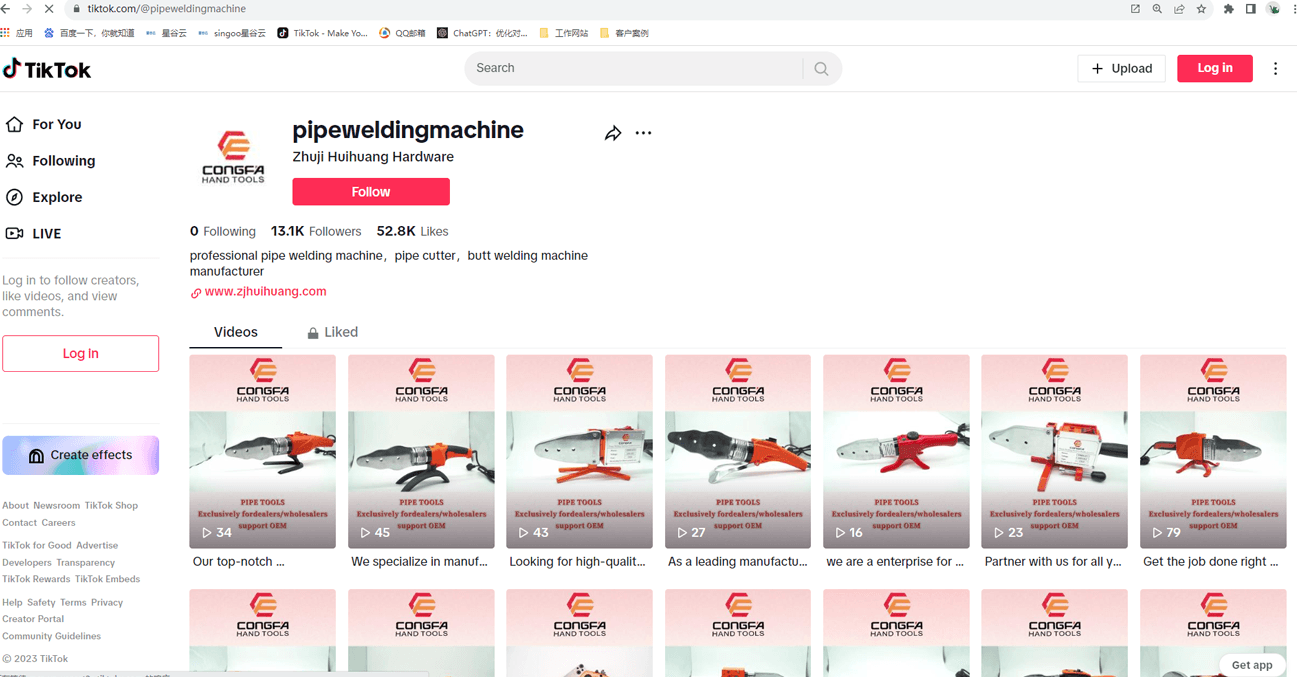Screen dimensions: 1297x677
Task: Click the search magnifier icon
Action: point(821,69)
